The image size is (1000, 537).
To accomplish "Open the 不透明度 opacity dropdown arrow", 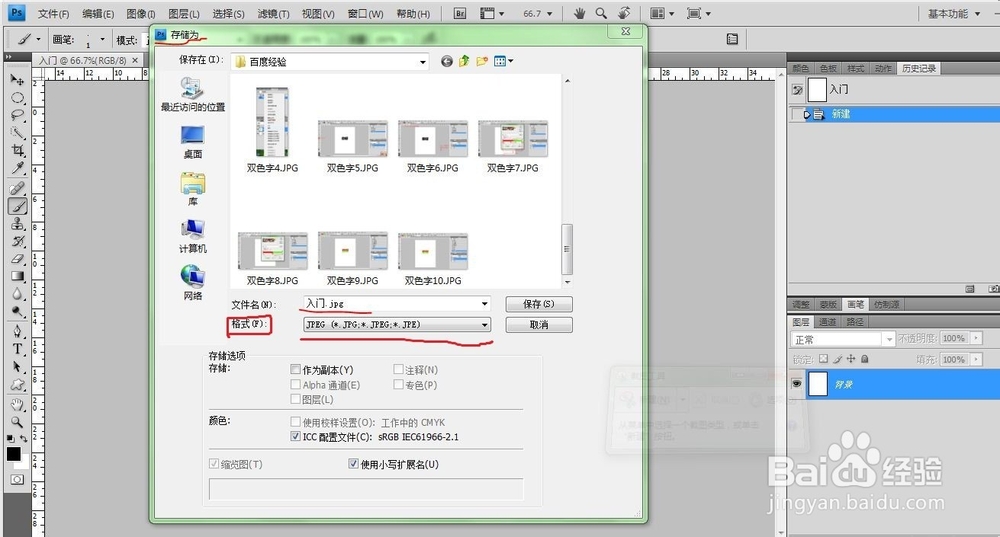I will click(x=976, y=338).
